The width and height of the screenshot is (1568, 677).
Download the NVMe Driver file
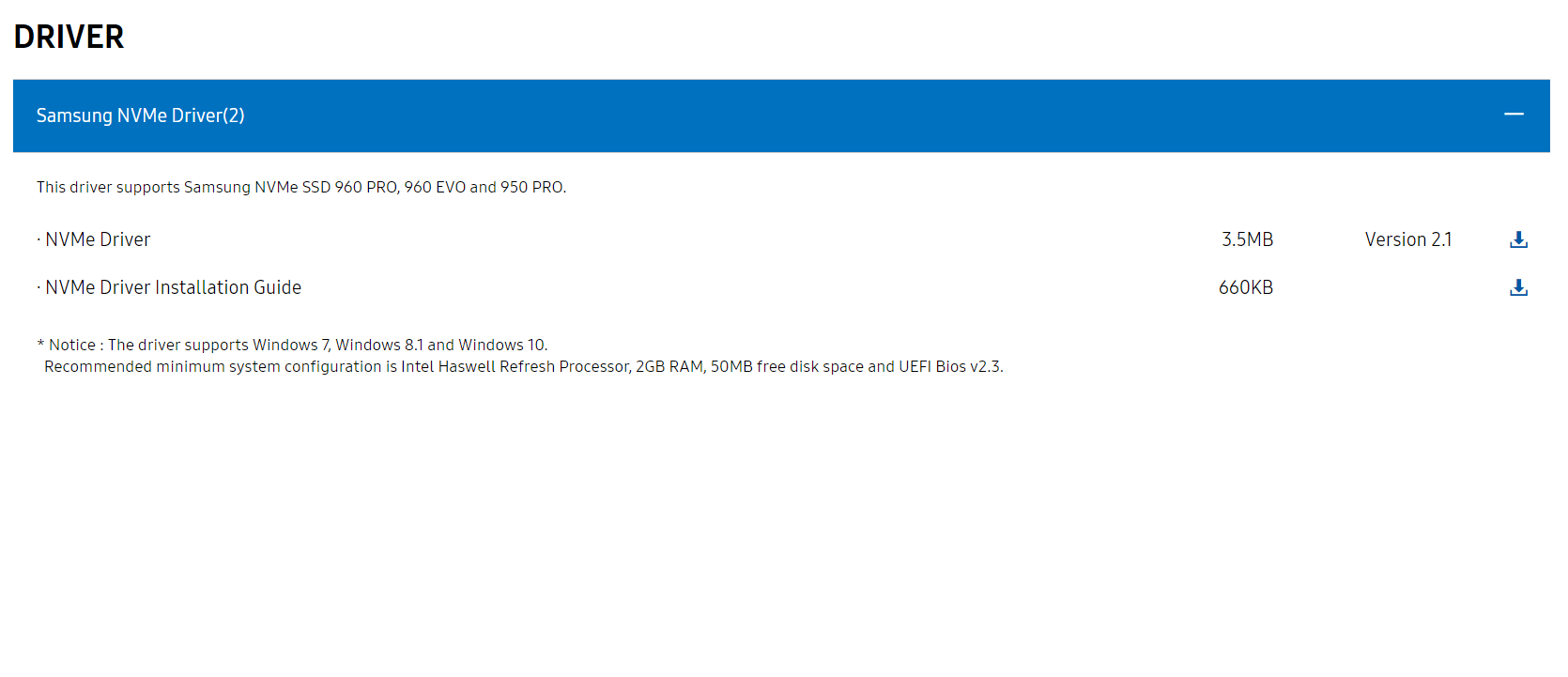(x=1518, y=239)
